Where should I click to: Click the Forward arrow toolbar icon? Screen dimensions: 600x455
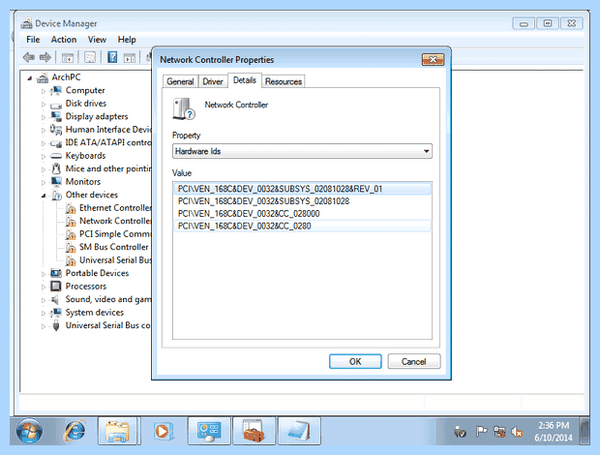click(x=45, y=57)
